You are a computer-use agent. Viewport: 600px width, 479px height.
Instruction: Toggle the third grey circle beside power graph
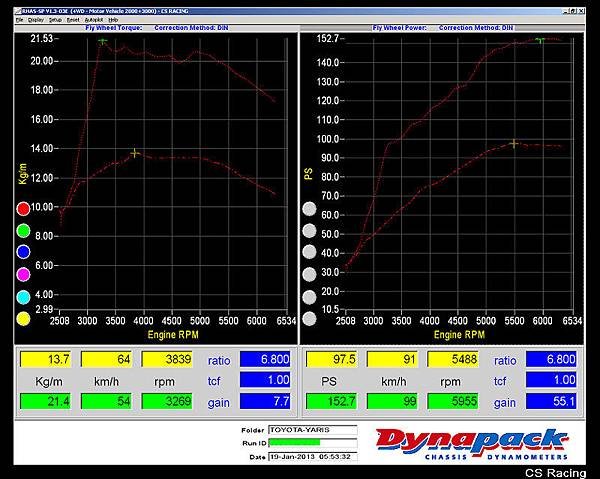pyautogui.click(x=309, y=252)
